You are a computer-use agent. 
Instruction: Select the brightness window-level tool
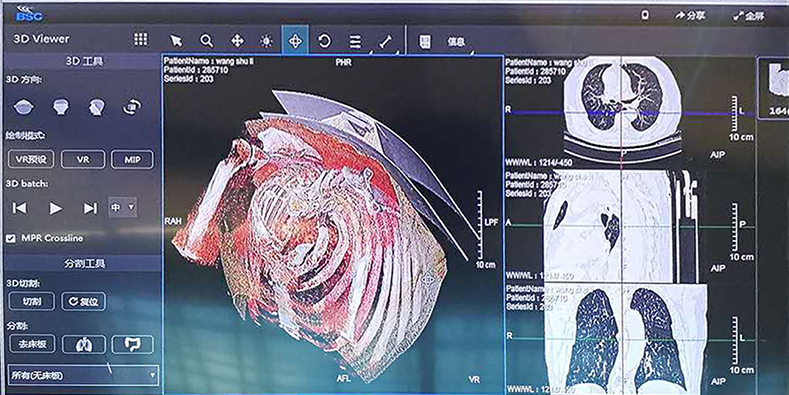(x=266, y=41)
